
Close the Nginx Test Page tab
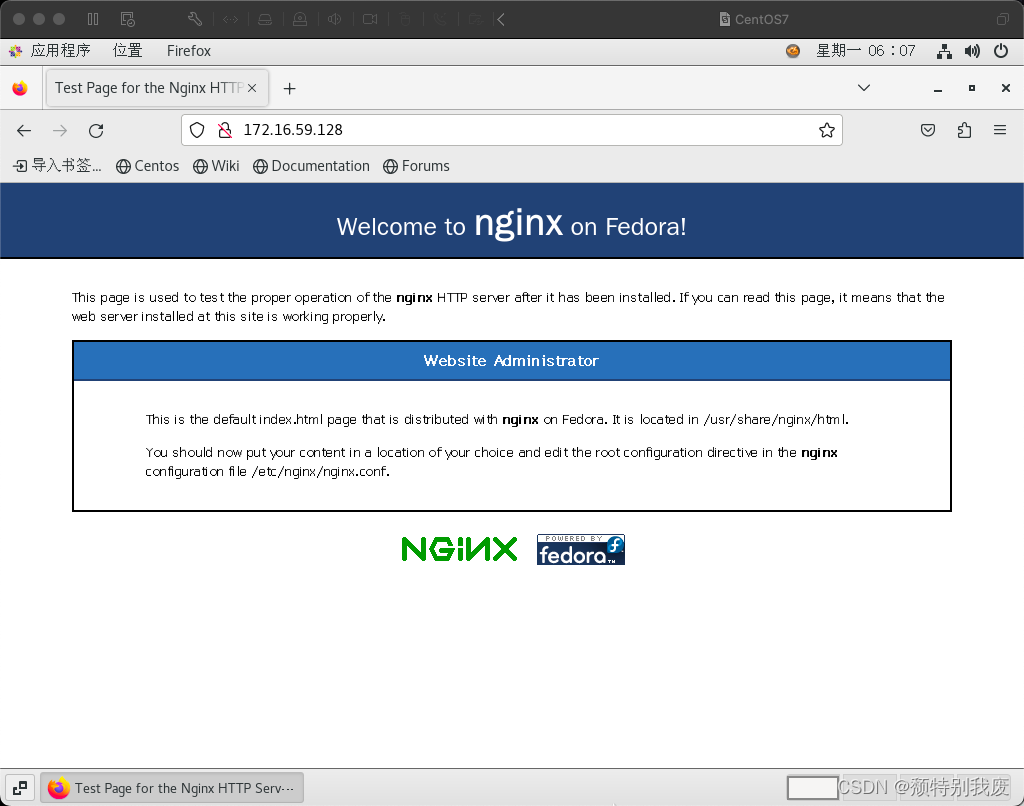coord(252,88)
